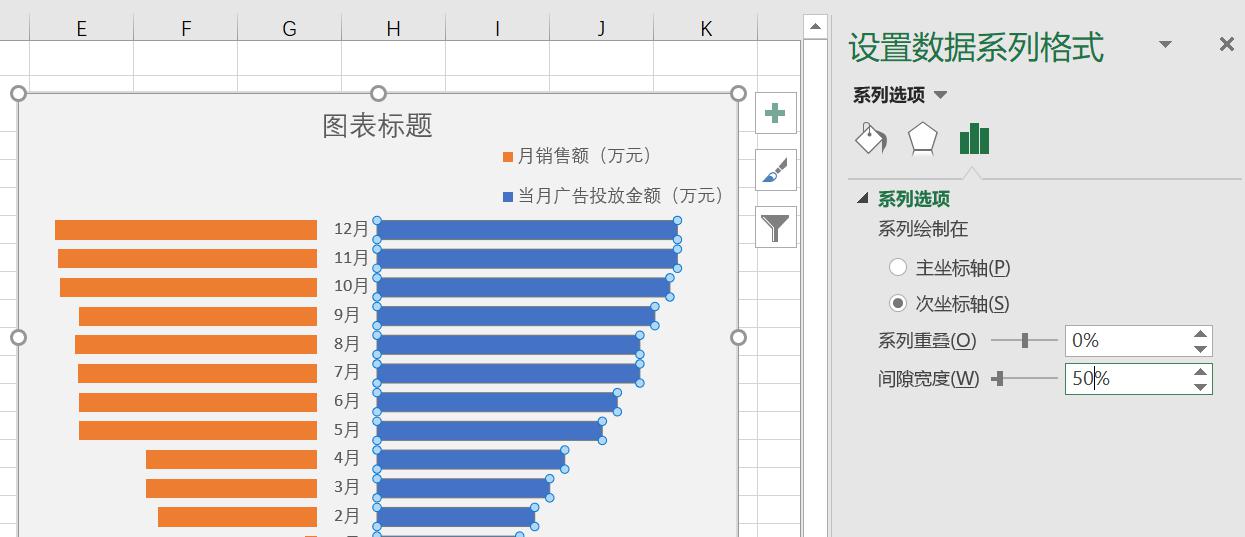This screenshot has width=1245, height=537.
Task: Click the chart's right-middle resize handle
Action: click(738, 338)
